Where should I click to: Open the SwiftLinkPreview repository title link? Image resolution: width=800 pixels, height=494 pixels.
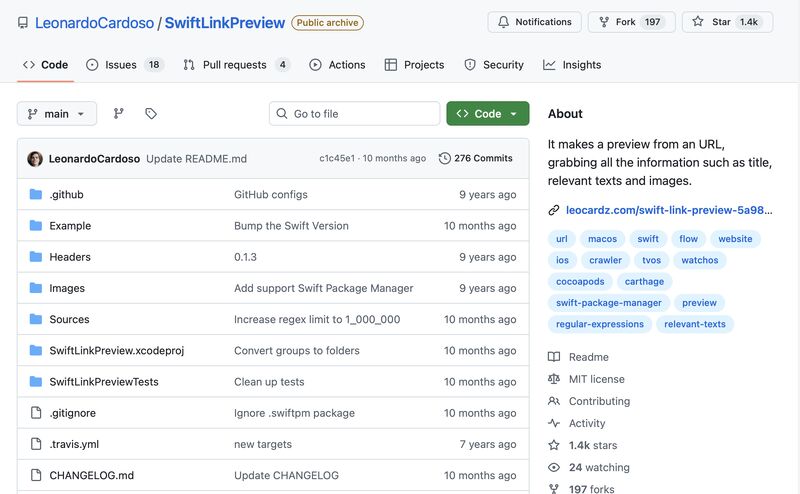coord(224,23)
